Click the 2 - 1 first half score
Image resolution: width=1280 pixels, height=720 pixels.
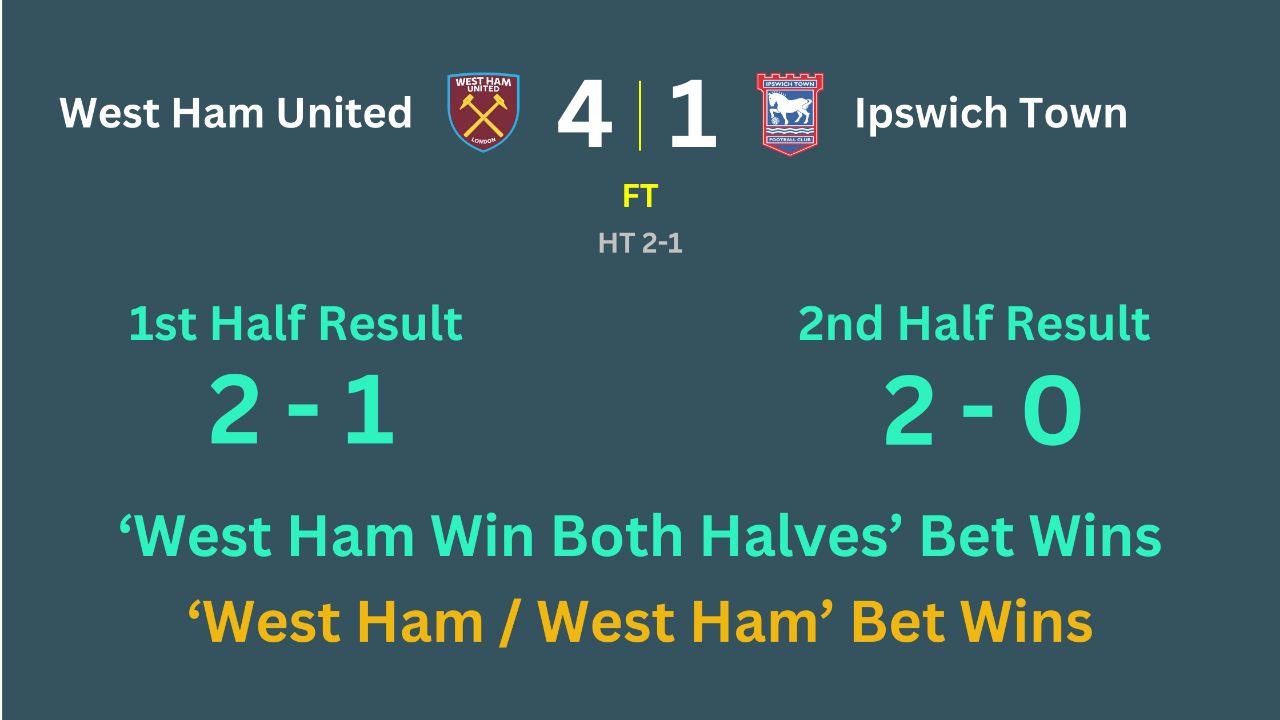click(302, 412)
